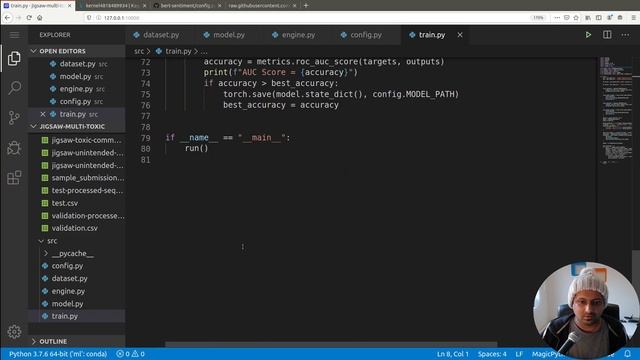Click the breadcrumb ellipsis symbol selector
The height and width of the screenshot is (360, 640).
(x=204, y=51)
